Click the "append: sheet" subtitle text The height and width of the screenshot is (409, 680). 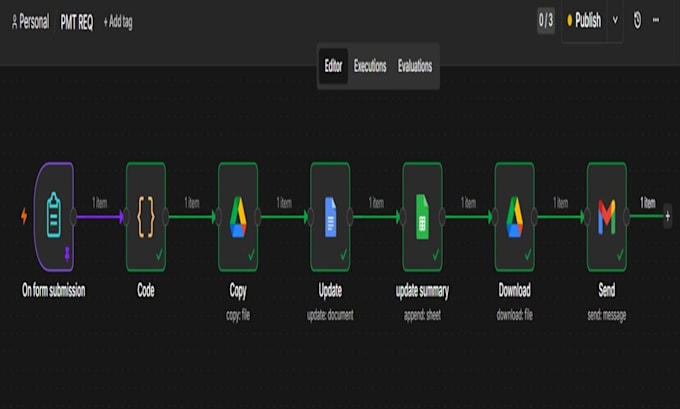tap(422, 315)
